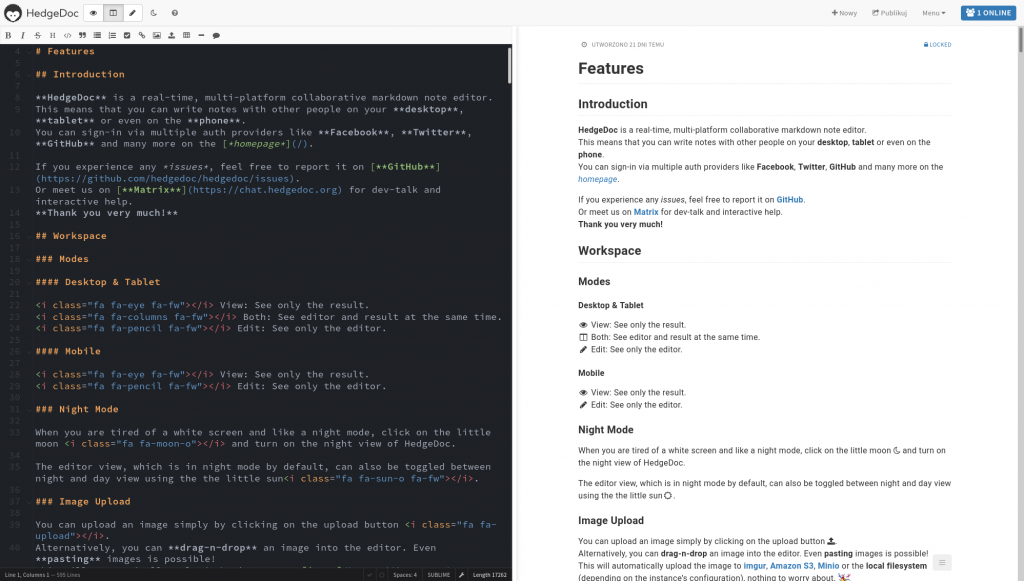Click the italic formatting icon
The height and width of the screenshot is (581, 1024).
(23, 35)
